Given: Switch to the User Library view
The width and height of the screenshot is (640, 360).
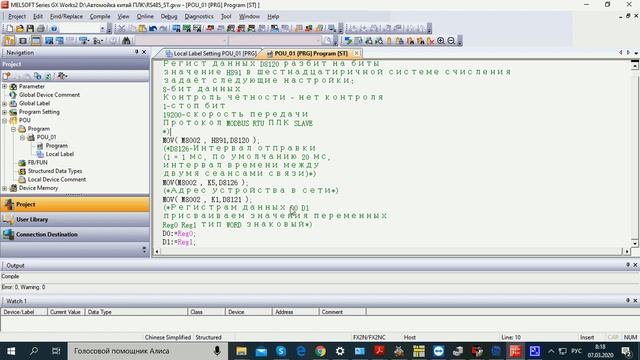Looking at the screenshot, I should [x=75, y=220].
